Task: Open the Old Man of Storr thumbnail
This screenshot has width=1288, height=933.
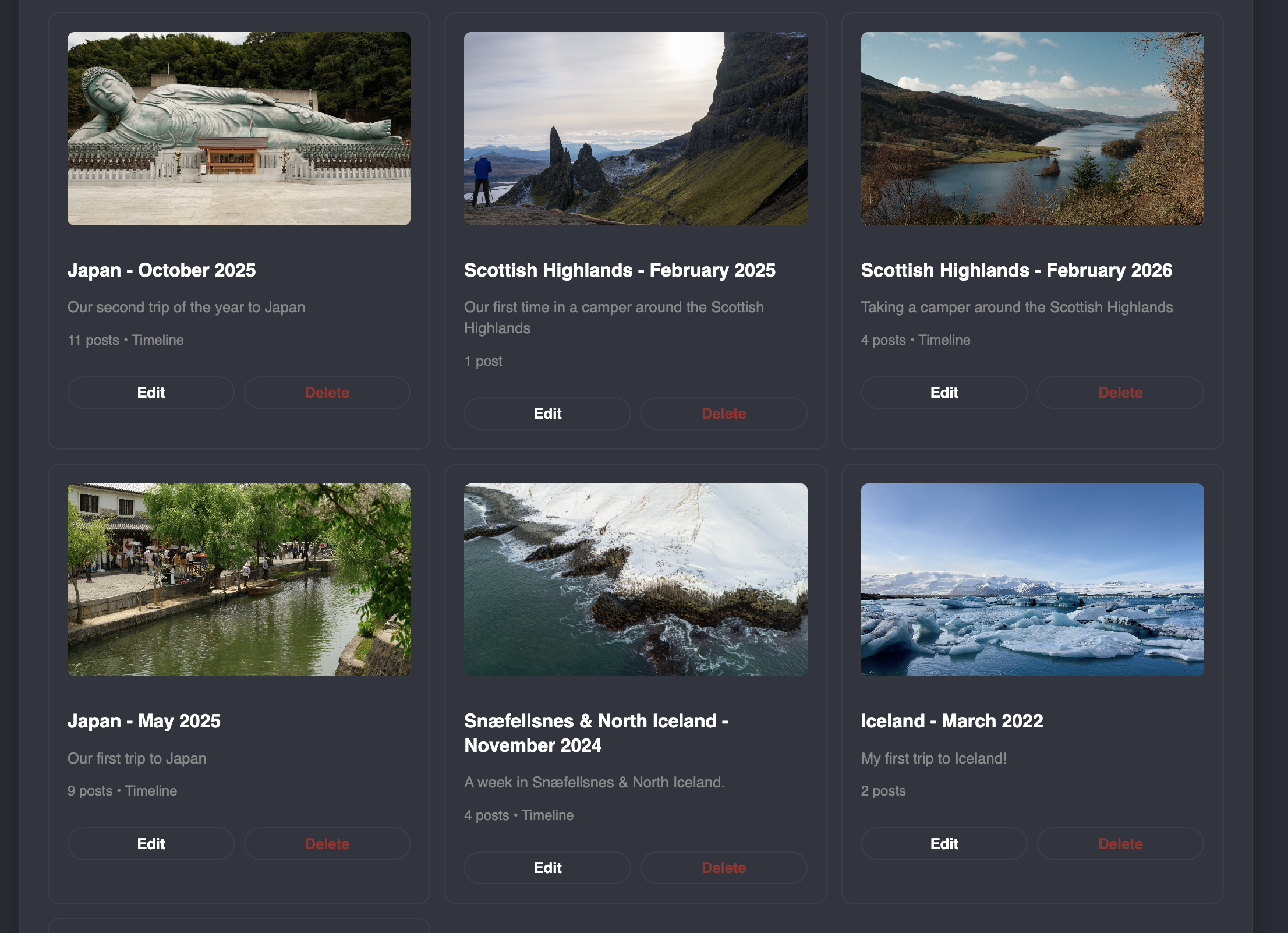Action: click(x=635, y=129)
